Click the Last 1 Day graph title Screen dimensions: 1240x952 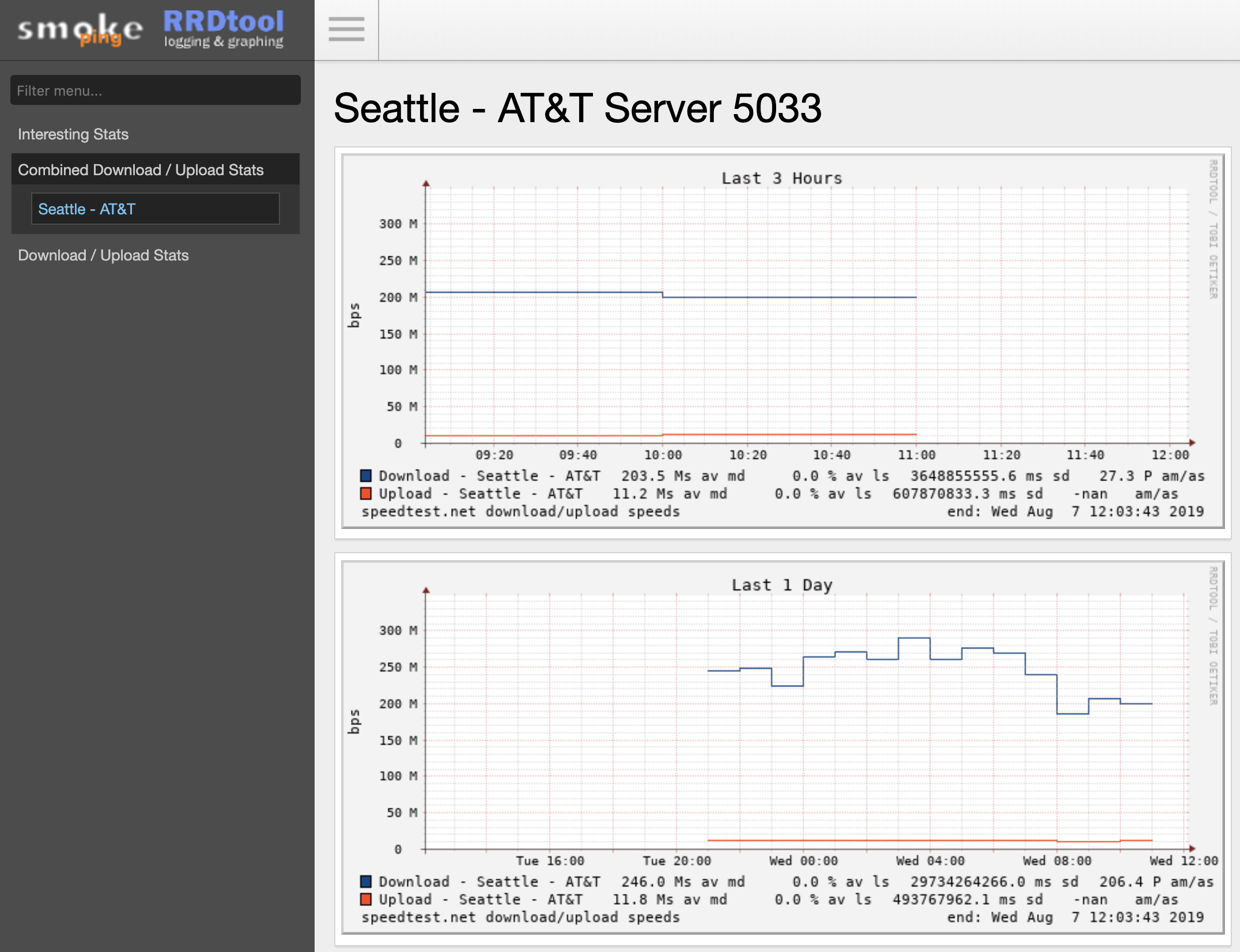tap(781, 585)
